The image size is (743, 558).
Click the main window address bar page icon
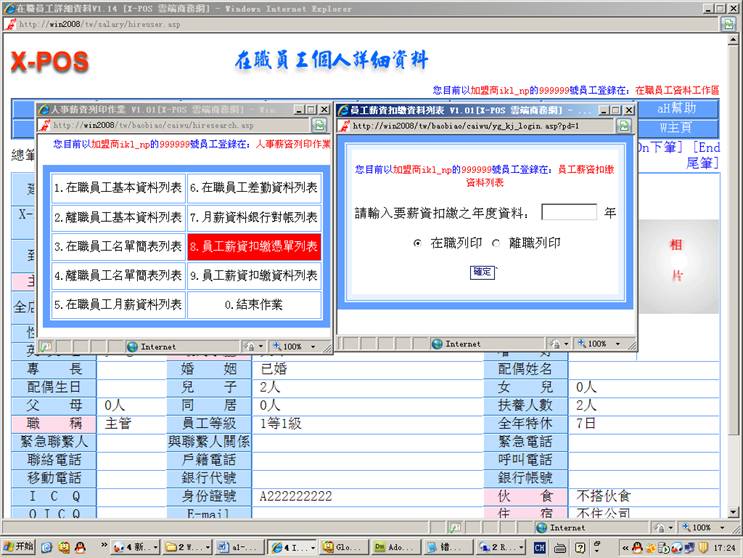pyautogui.click(x=9, y=24)
